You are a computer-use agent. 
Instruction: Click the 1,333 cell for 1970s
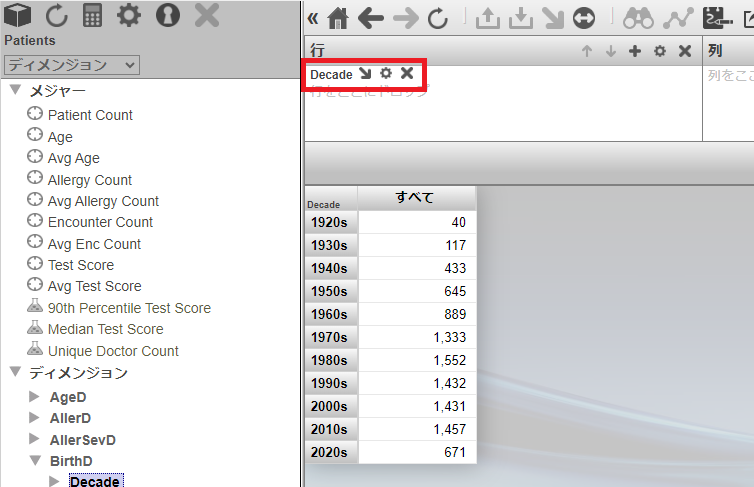(417, 338)
